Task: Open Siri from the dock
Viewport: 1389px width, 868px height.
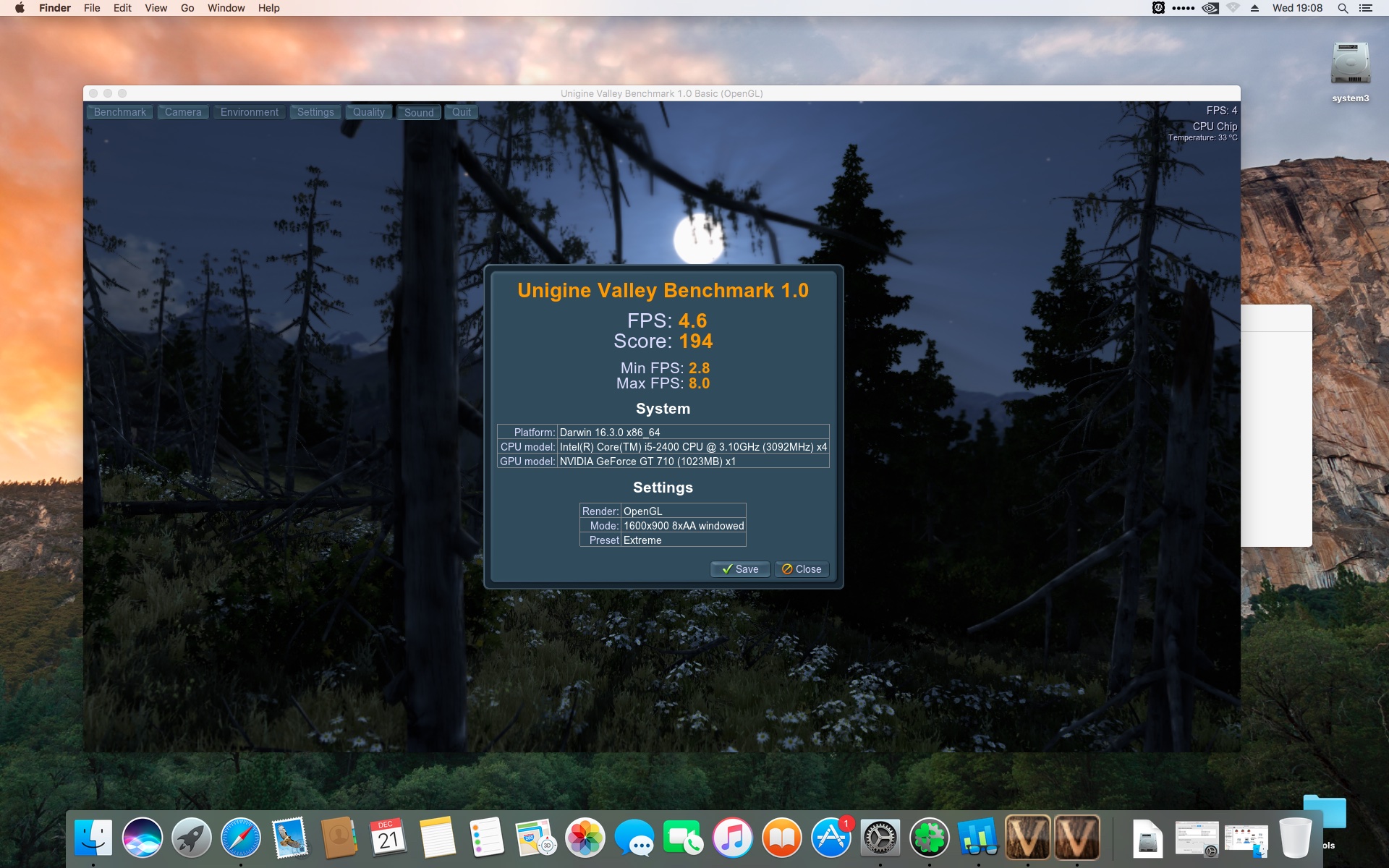Action: (143, 838)
